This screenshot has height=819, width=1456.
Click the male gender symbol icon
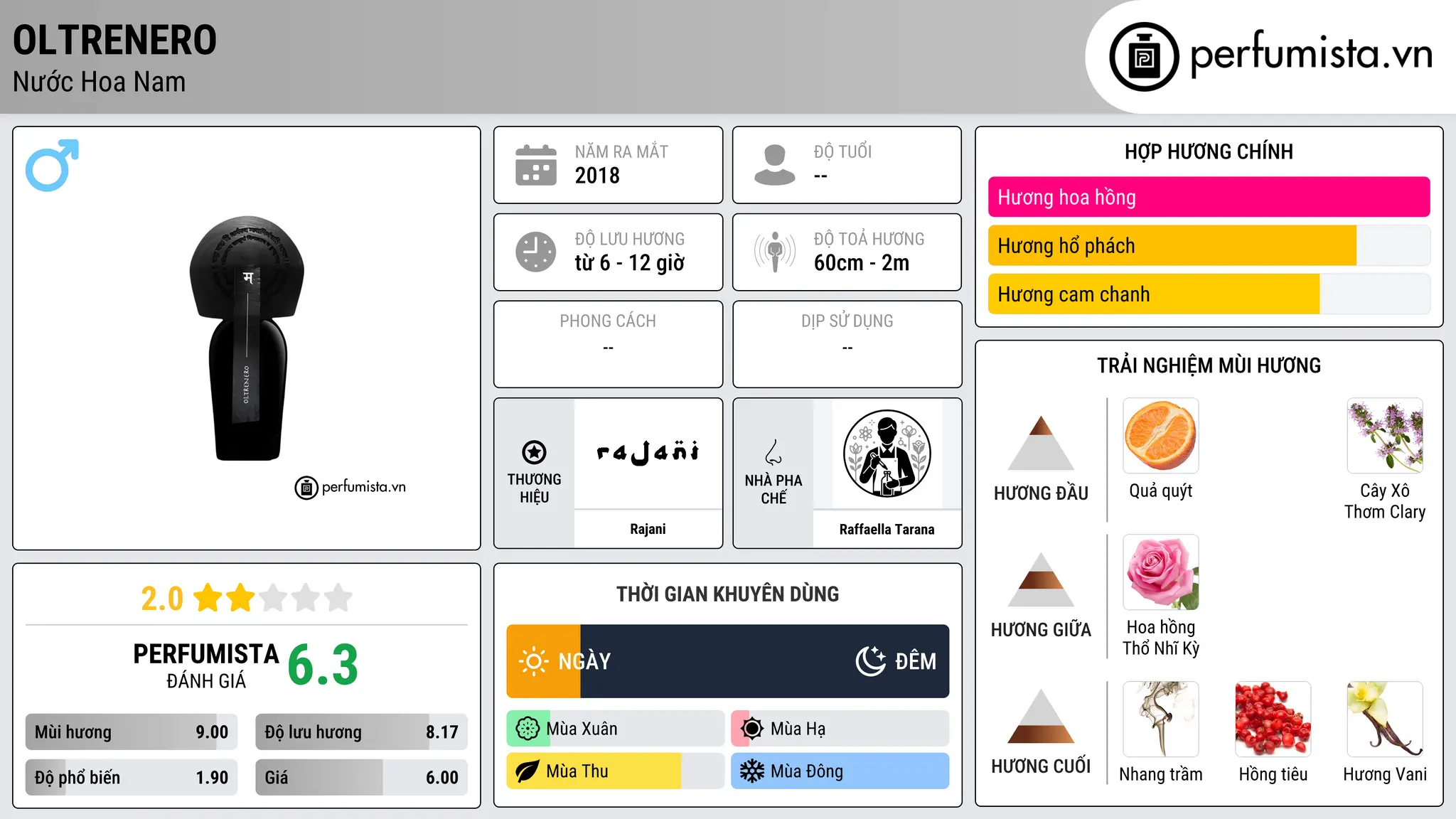tap(52, 165)
